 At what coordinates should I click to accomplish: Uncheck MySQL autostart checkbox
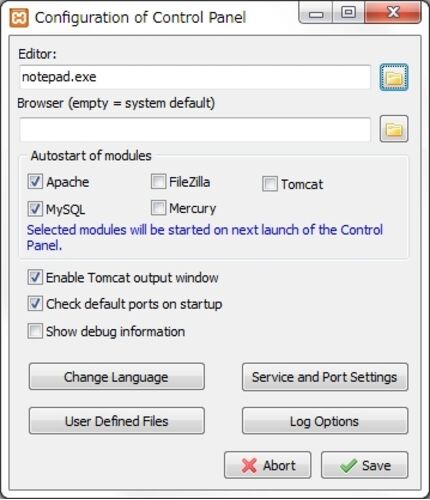[35, 209]
